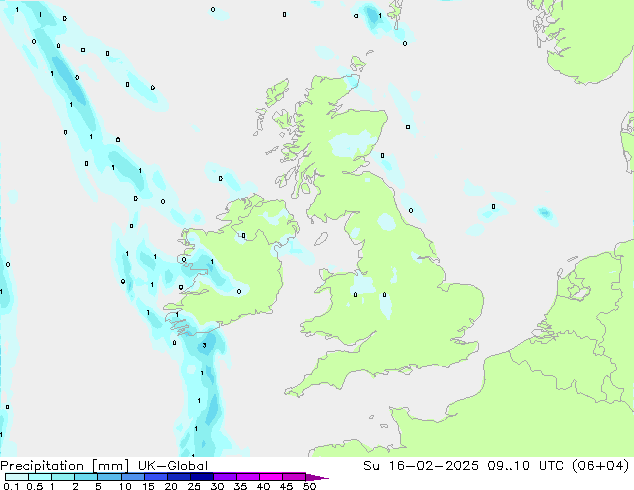Viewport: 634px width, 490px height.
Task: Pick the 40–45 mm magenta legend swatch
Action: pos(271,477)
